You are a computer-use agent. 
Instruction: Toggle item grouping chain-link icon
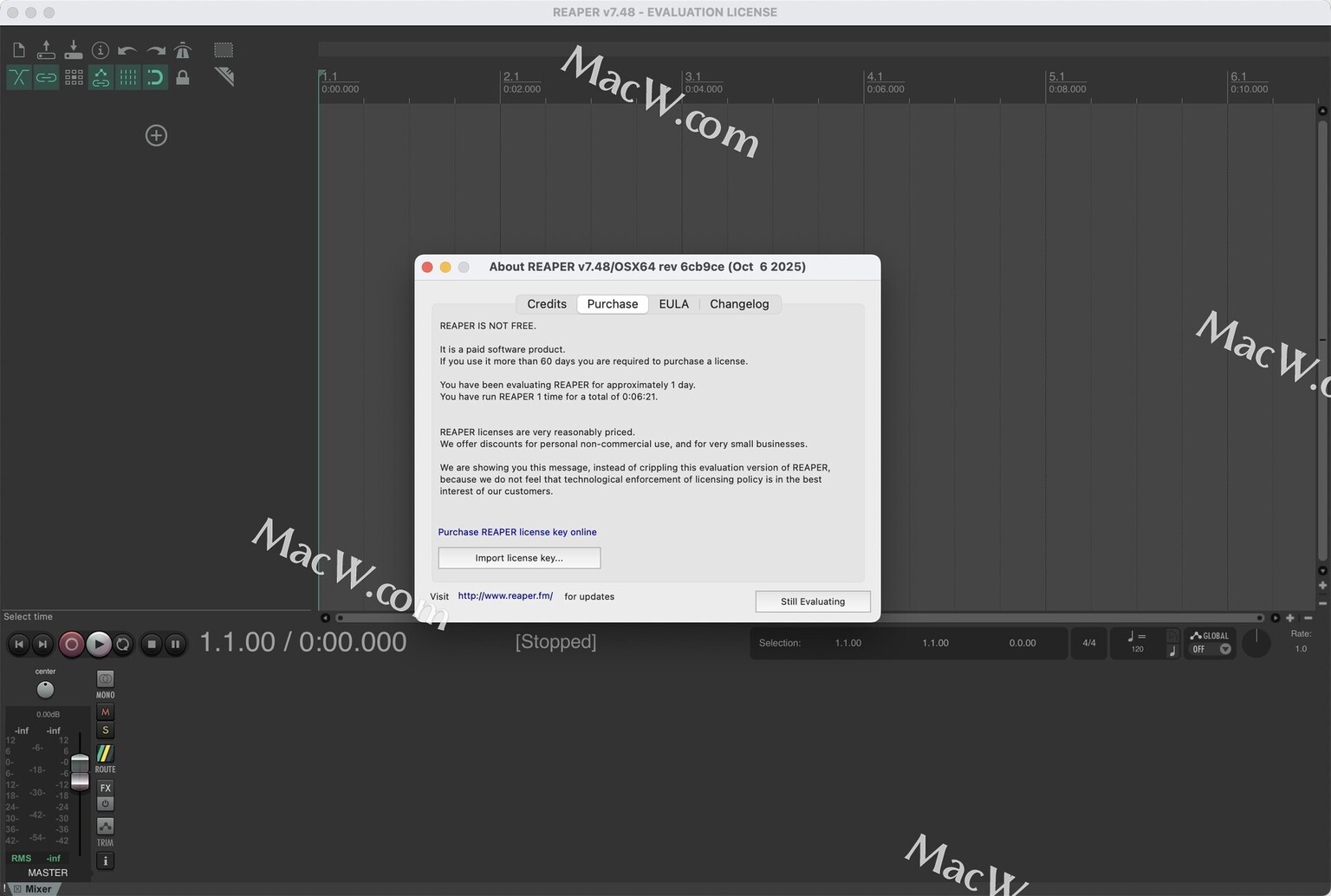click(46, 77)
